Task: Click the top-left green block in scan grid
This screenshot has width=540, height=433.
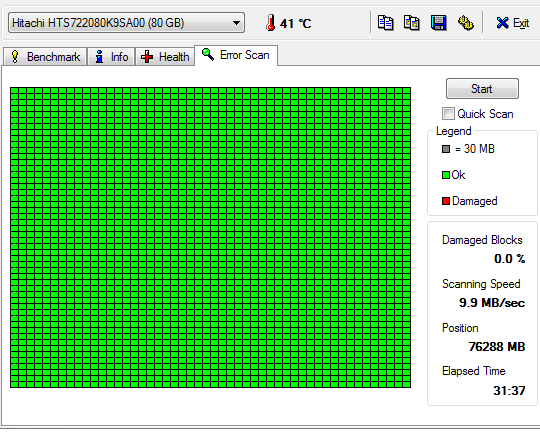Action: pyautogui.click(x=14, y=91)
